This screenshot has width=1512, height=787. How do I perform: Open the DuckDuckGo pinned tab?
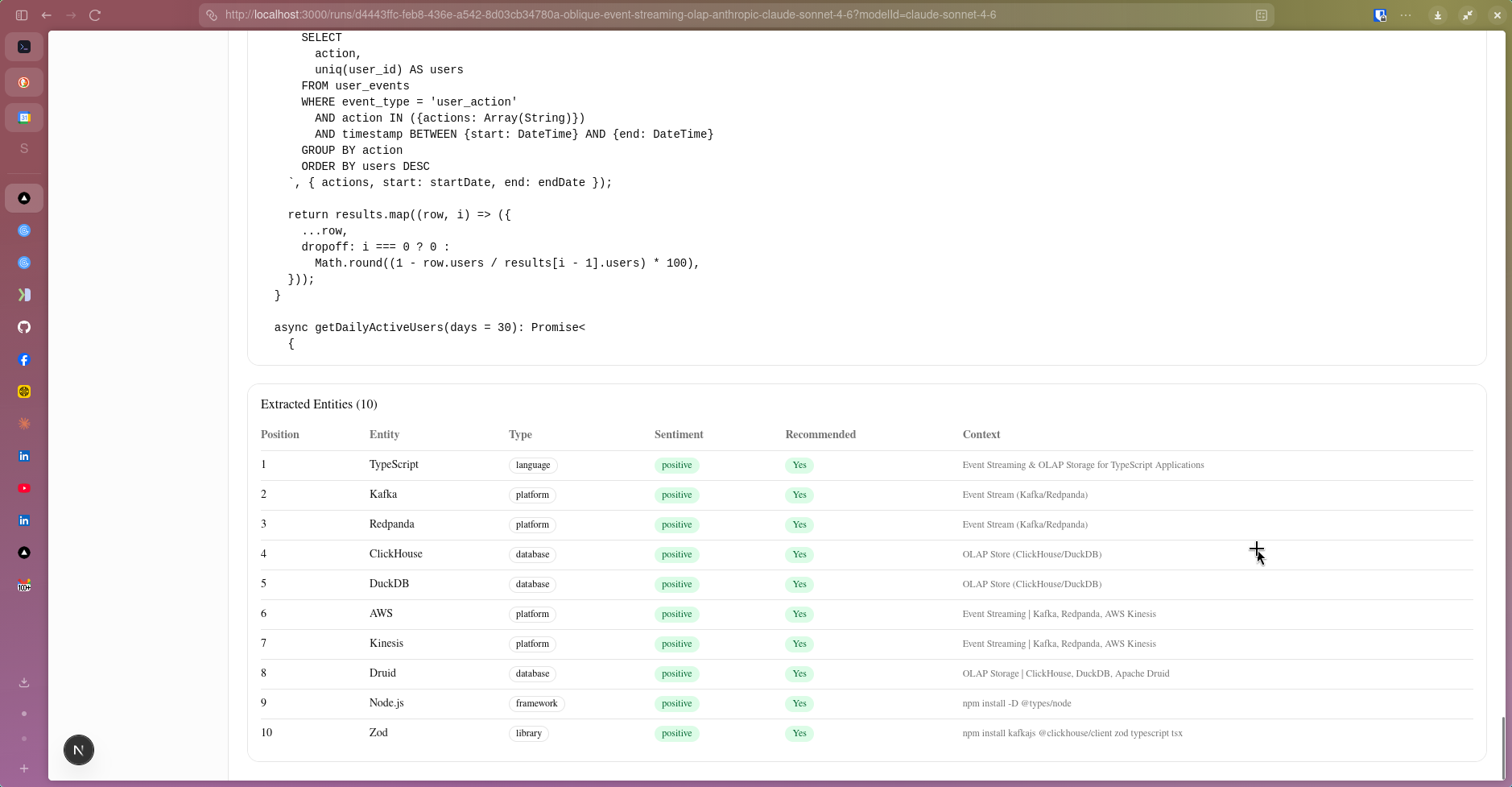point(24,82)
